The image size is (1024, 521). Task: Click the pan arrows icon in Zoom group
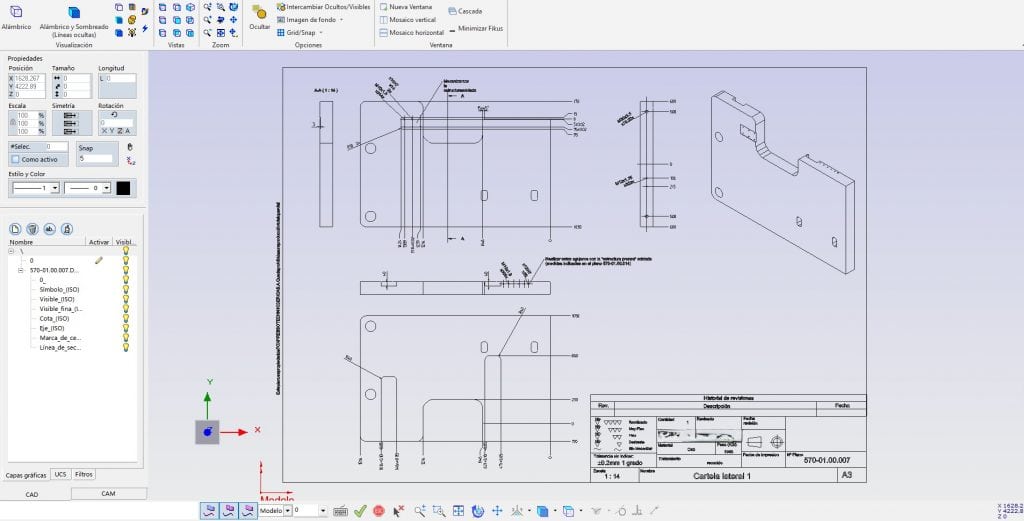[x=234, y=20]
